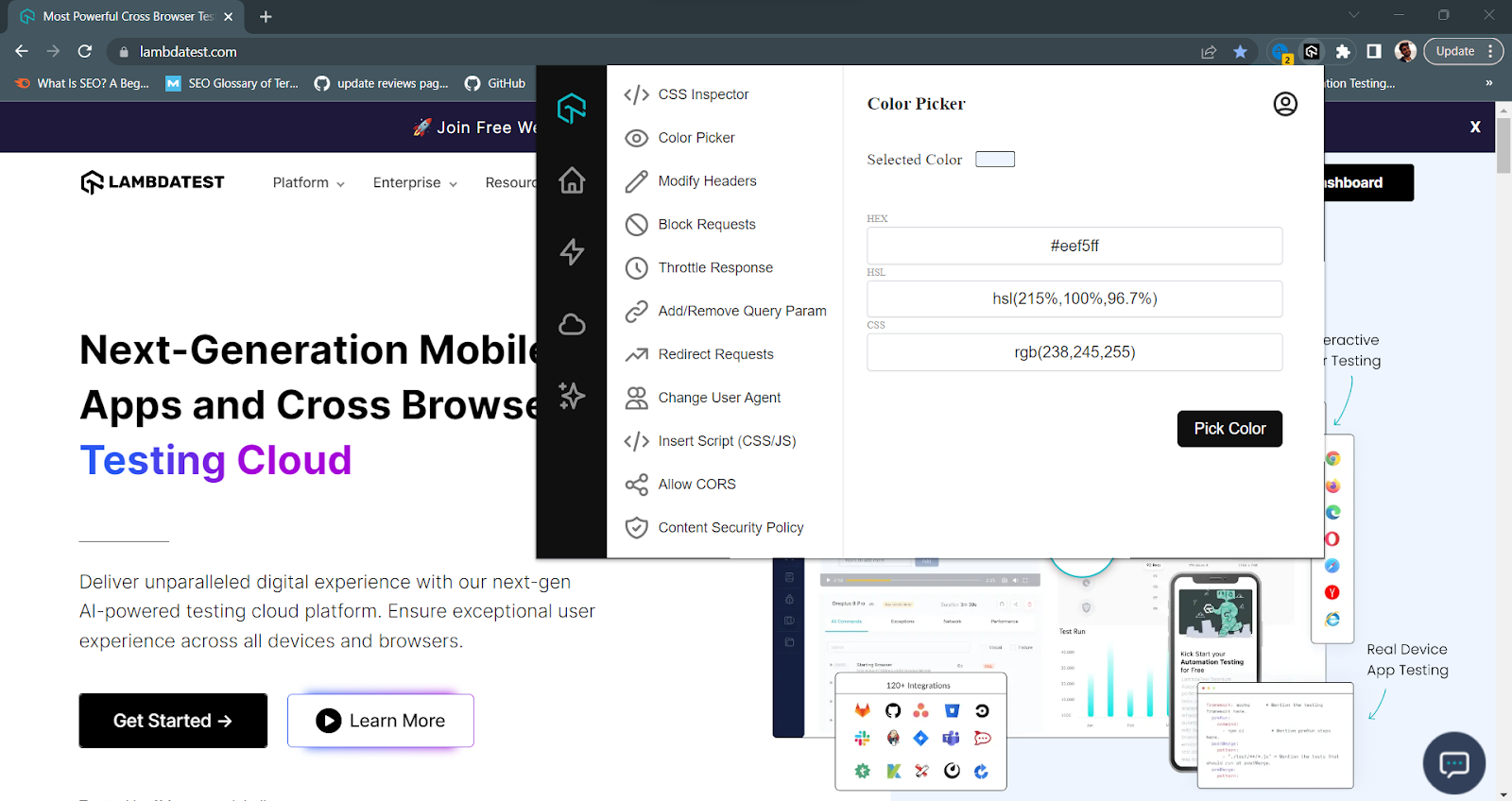Close the Most Powerful Cross Browser tab
The width and height of the screenshot is (1512, 801).
(228, 17)
